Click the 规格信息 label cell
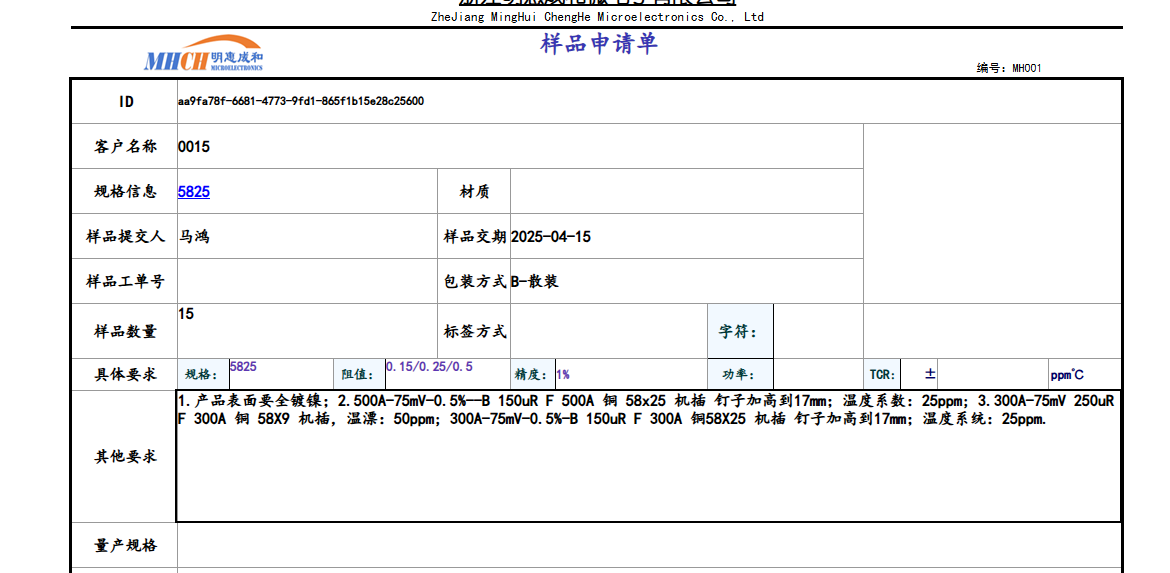1170x573 pixels. 125,192
